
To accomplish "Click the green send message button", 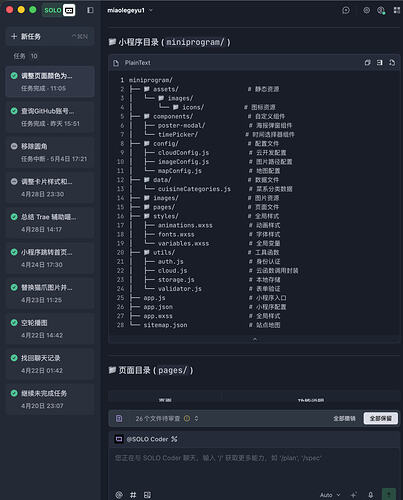I will pos(389,494).
